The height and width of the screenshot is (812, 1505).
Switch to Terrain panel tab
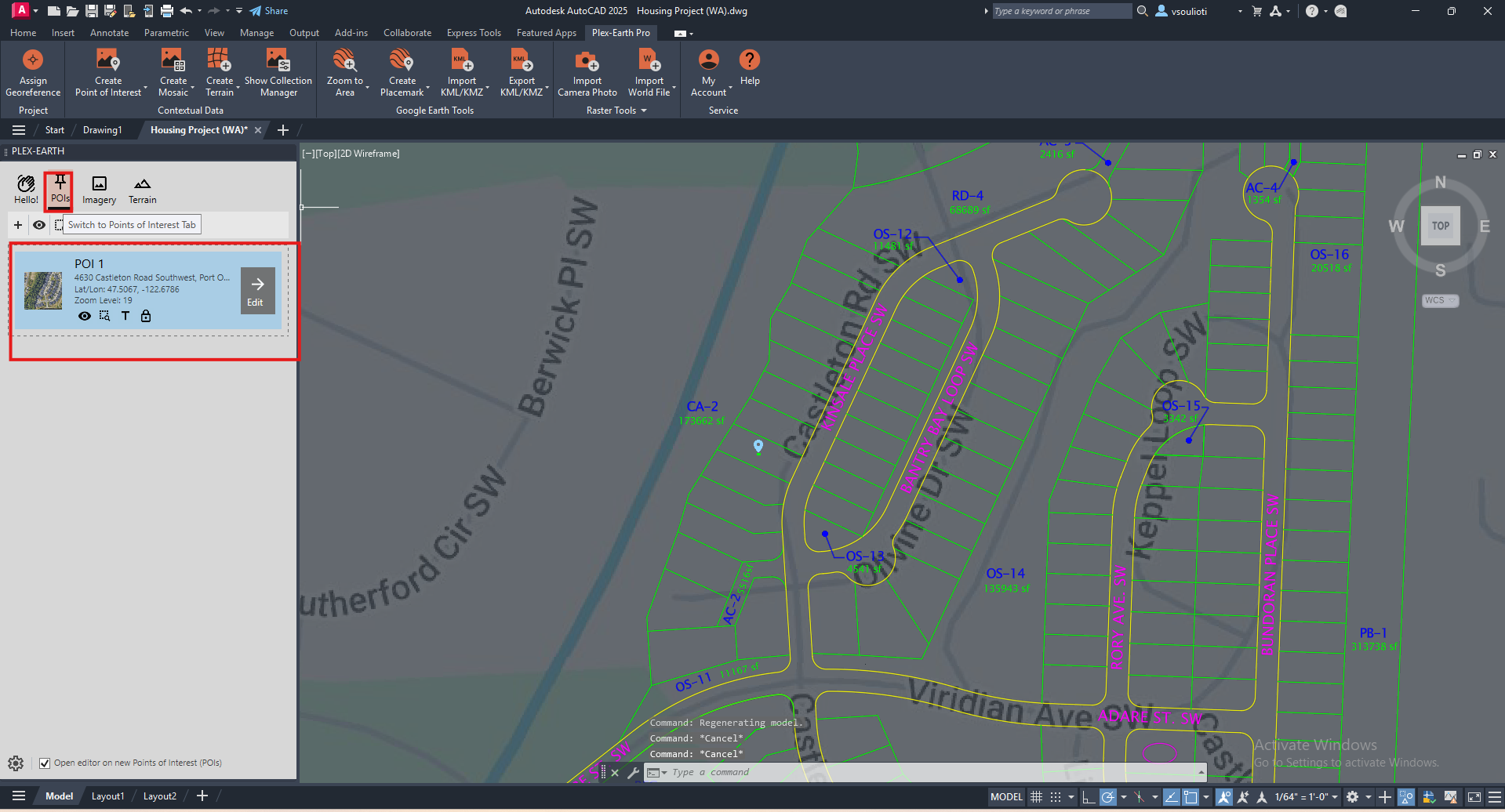(142, 190)
